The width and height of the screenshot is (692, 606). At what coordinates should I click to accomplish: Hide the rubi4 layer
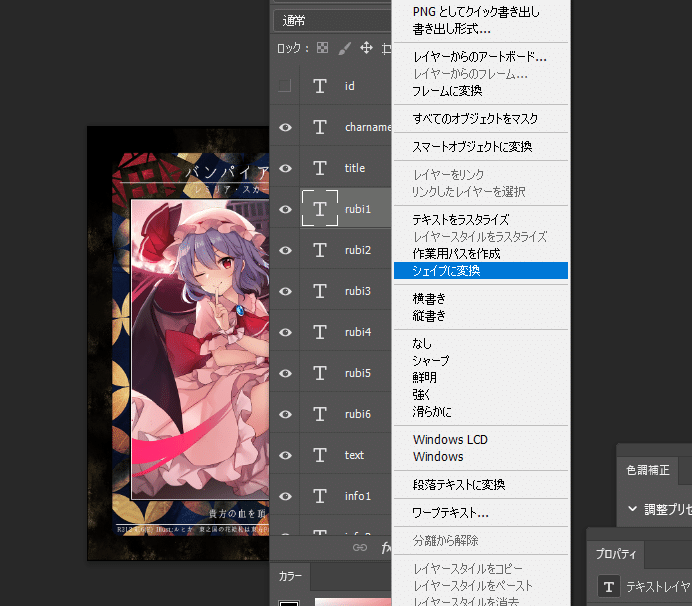pos(286,332)
